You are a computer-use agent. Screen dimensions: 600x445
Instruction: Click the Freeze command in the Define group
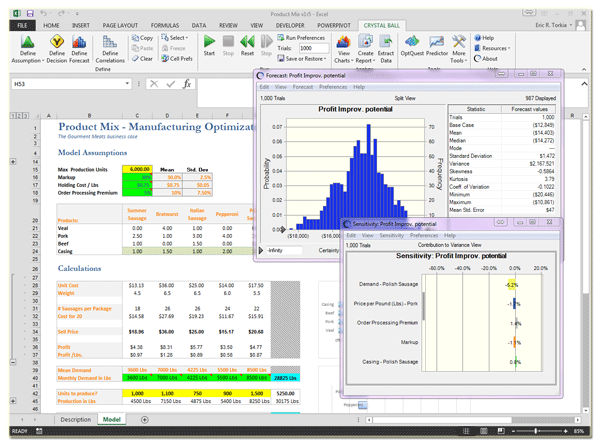coord(173,48)
